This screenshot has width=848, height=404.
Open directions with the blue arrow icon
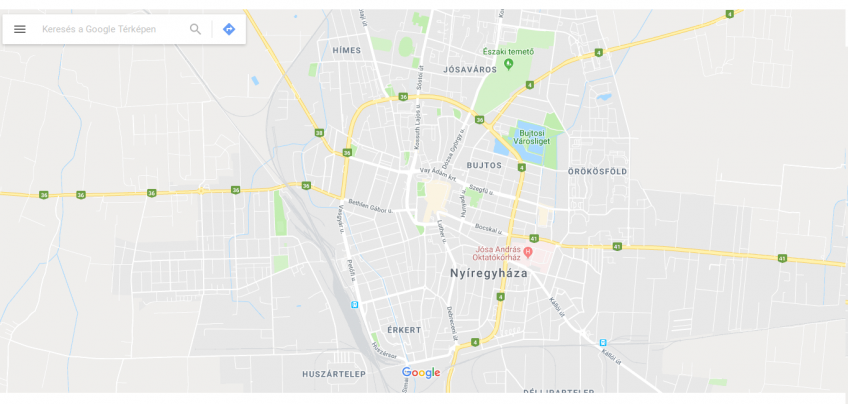pos(229,29)
